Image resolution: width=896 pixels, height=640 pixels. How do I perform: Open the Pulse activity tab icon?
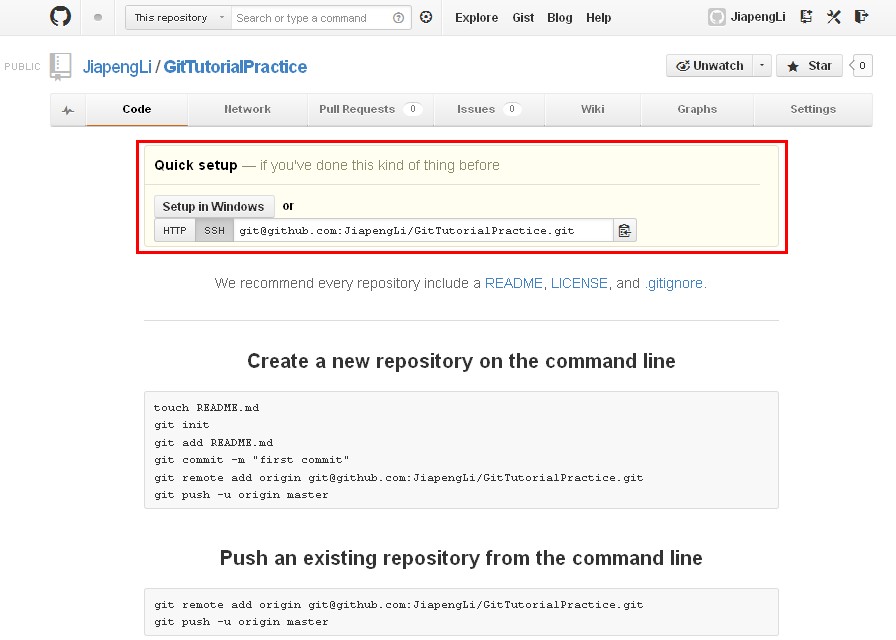[x=68, y=110]
